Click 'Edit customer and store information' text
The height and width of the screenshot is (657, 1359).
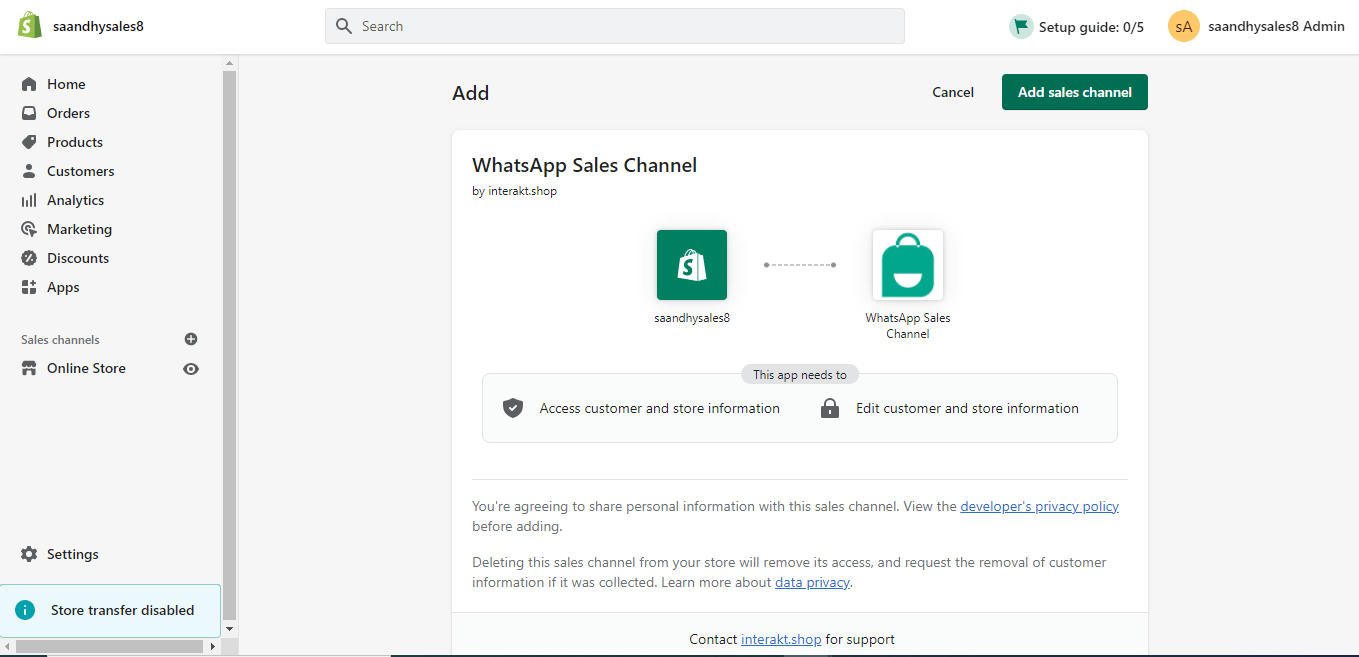[967, 408]
